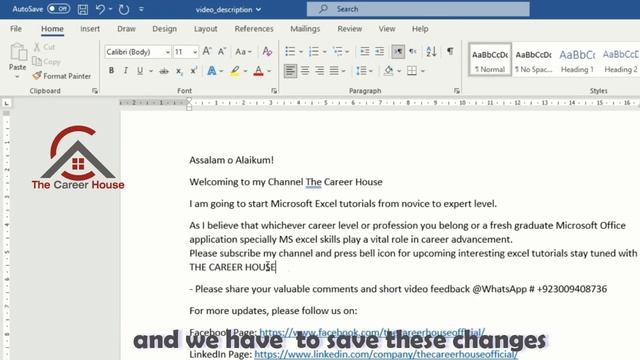Click the Cut button
The image size is (640, 360).
(44, 47)
